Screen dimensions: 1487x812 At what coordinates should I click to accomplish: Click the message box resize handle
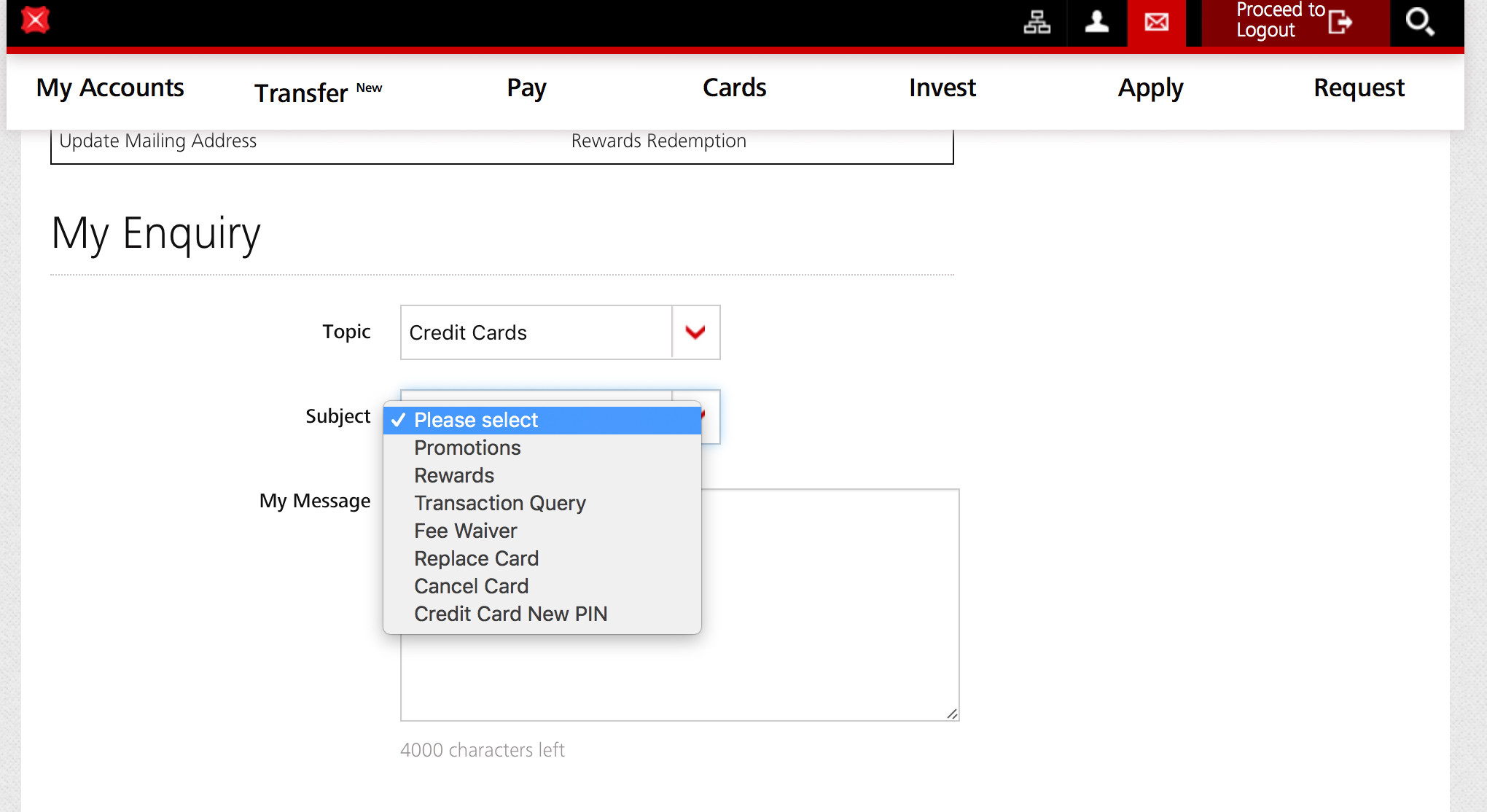[952, 714]
